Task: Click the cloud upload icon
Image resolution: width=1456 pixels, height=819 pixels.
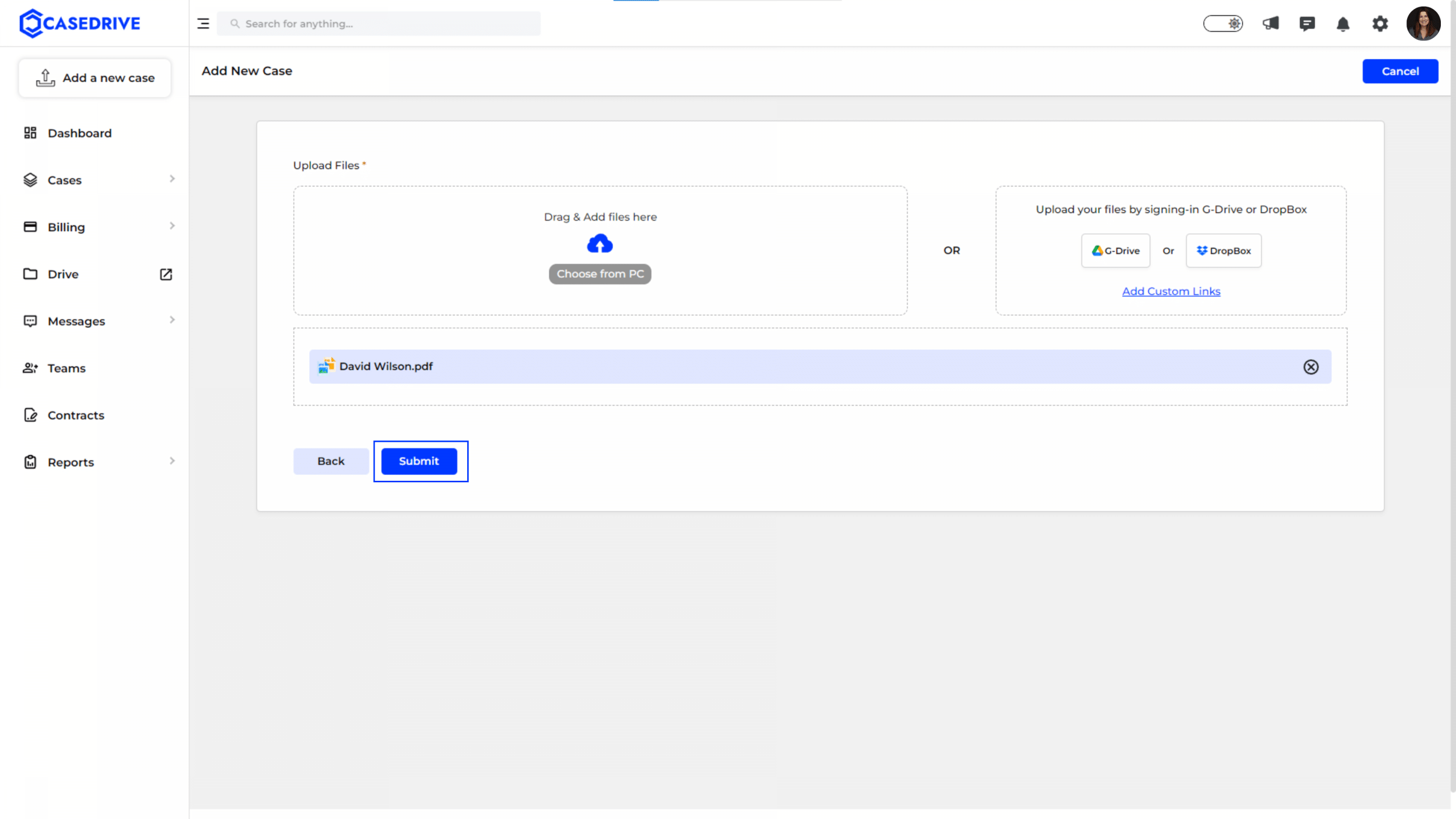Action: [600, 244]
